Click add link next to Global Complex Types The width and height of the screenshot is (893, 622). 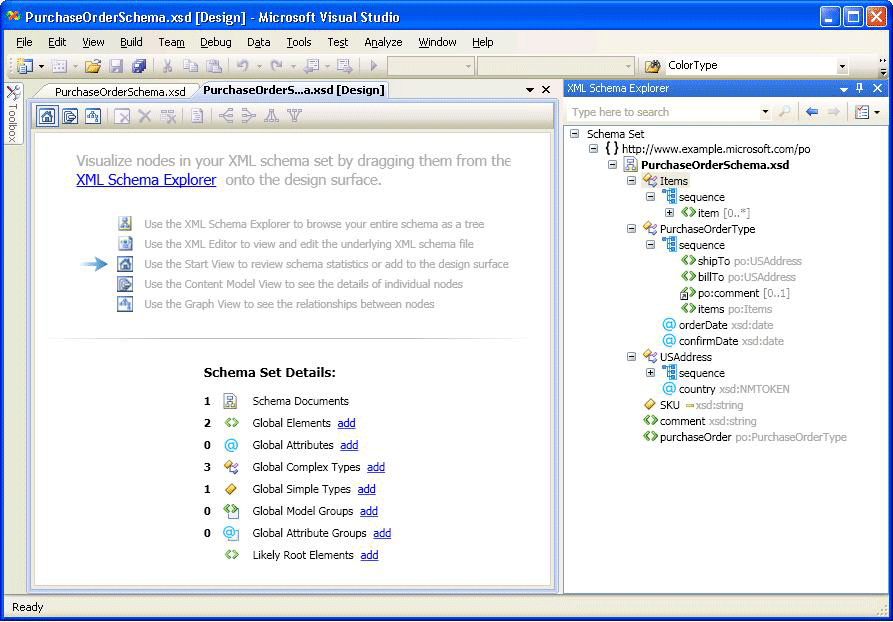[x=376, y=467]
